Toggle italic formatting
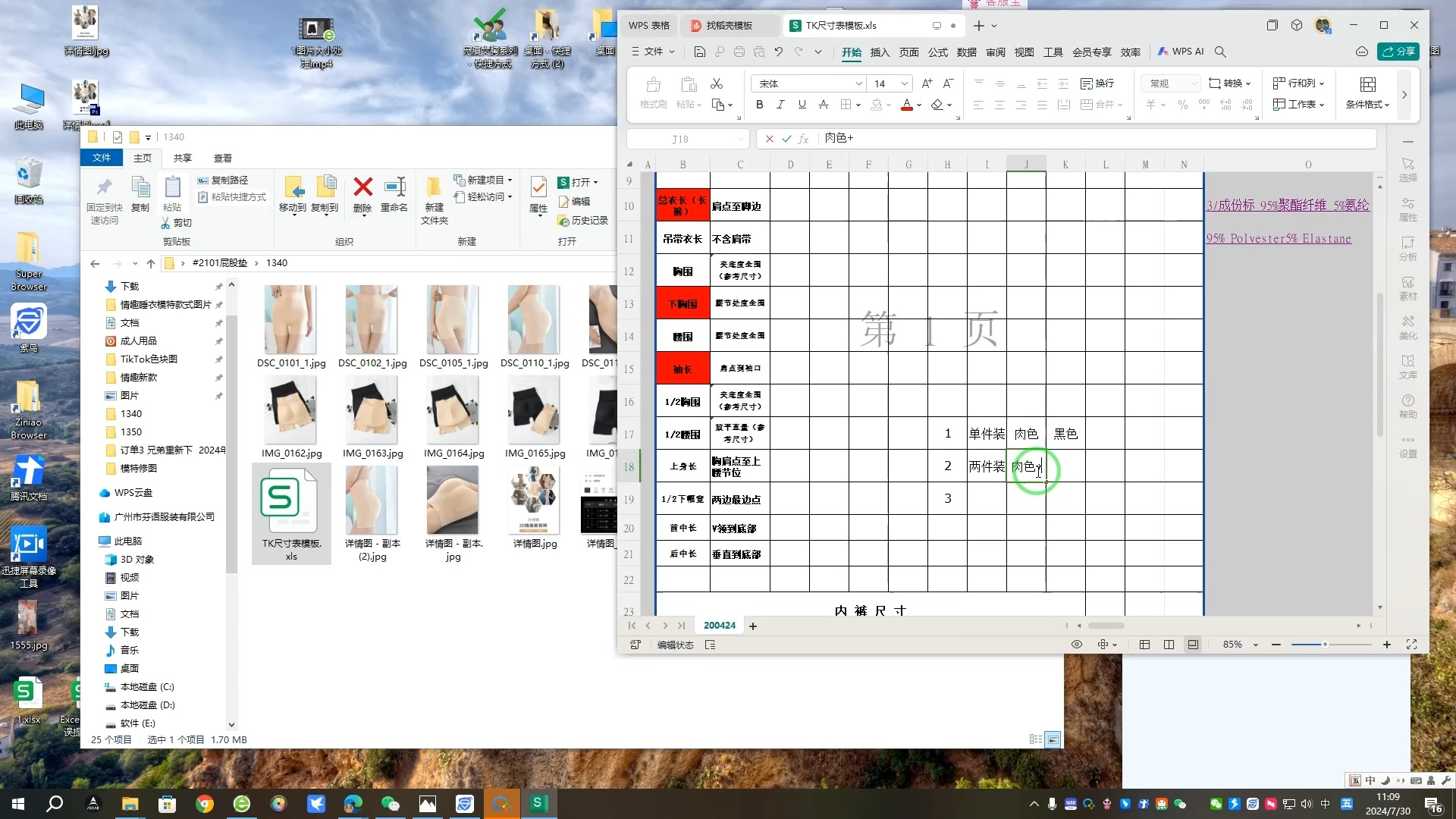 780,105
